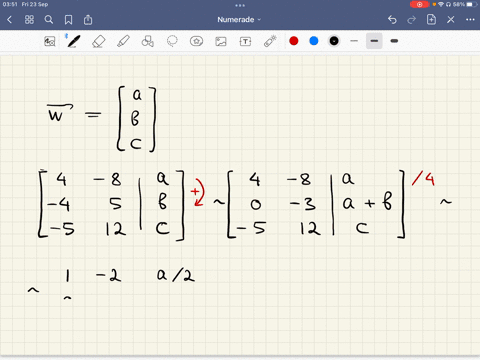The height and width of the screenshot is (360, 480).
Task: Select the Laser pointer tool
Action: pos(270,41)
